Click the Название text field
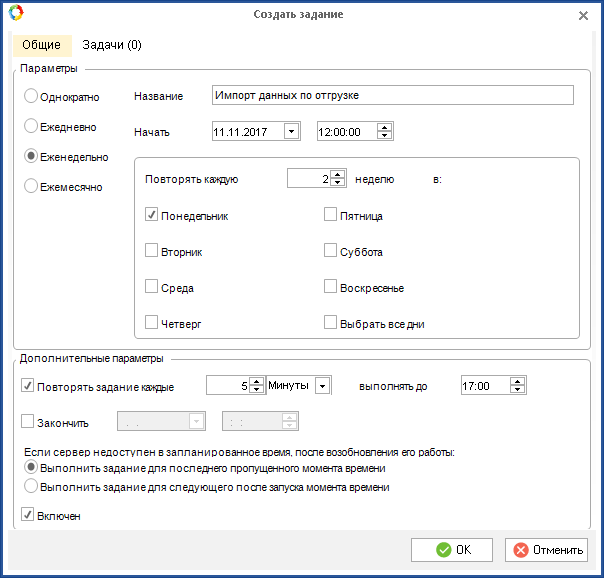 pyautogui.click(x=392, y=95)
